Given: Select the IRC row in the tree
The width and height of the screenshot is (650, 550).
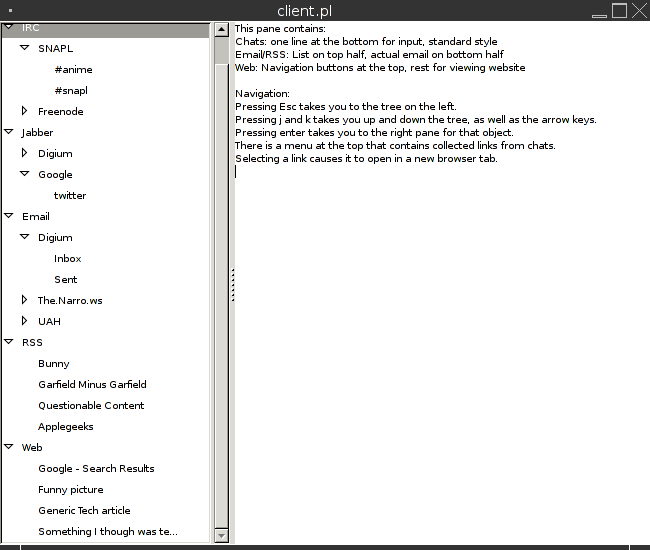Looking at the screenshot, I should [106, 29].
